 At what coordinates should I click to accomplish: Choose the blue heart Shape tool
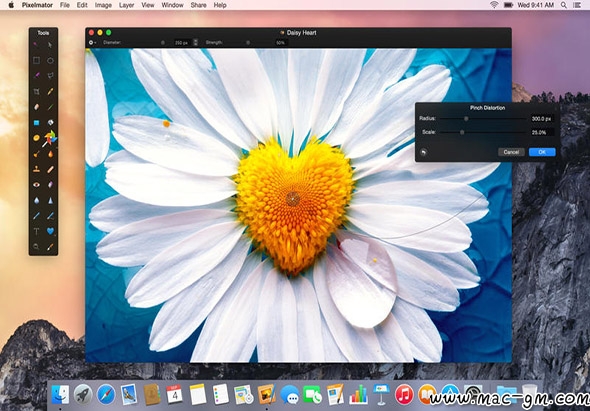[50, 231]
